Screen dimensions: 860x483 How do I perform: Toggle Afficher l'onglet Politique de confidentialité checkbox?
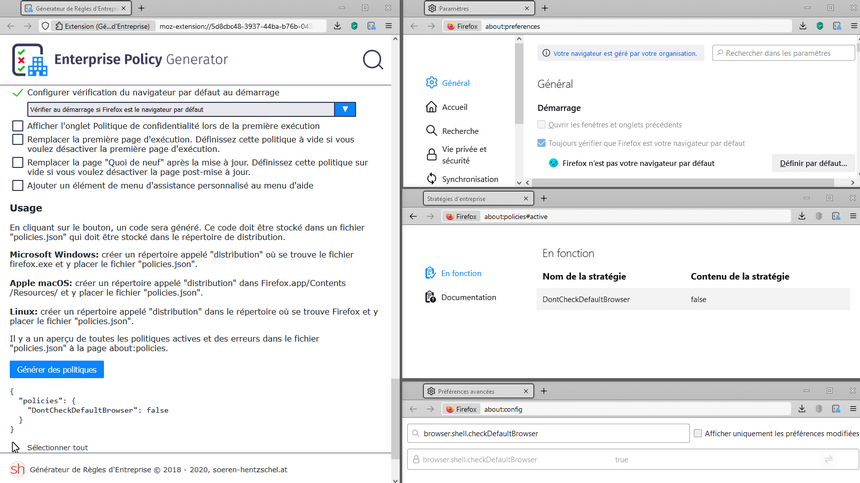coord(18,126)
